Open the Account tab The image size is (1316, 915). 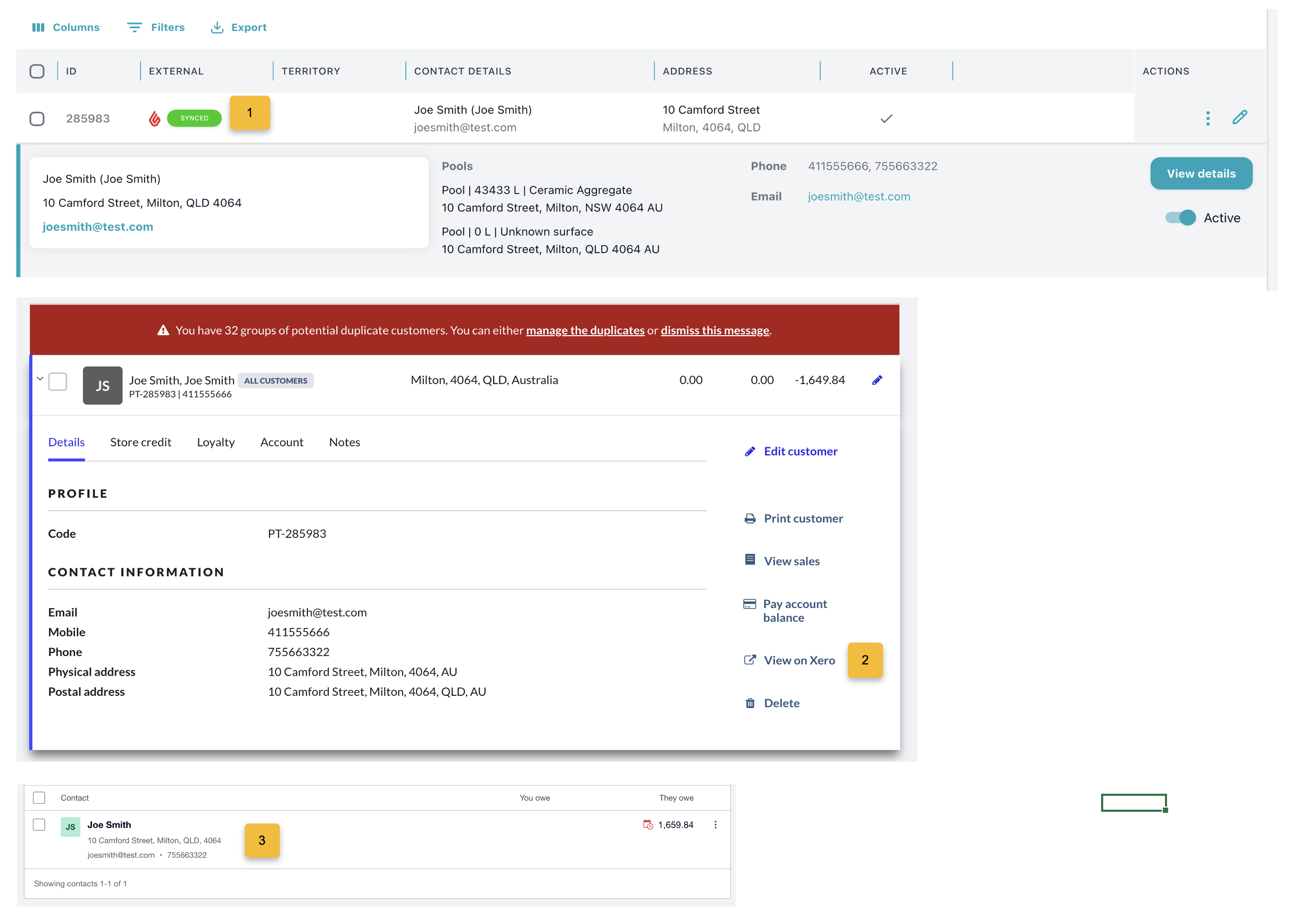click(281, 443)
